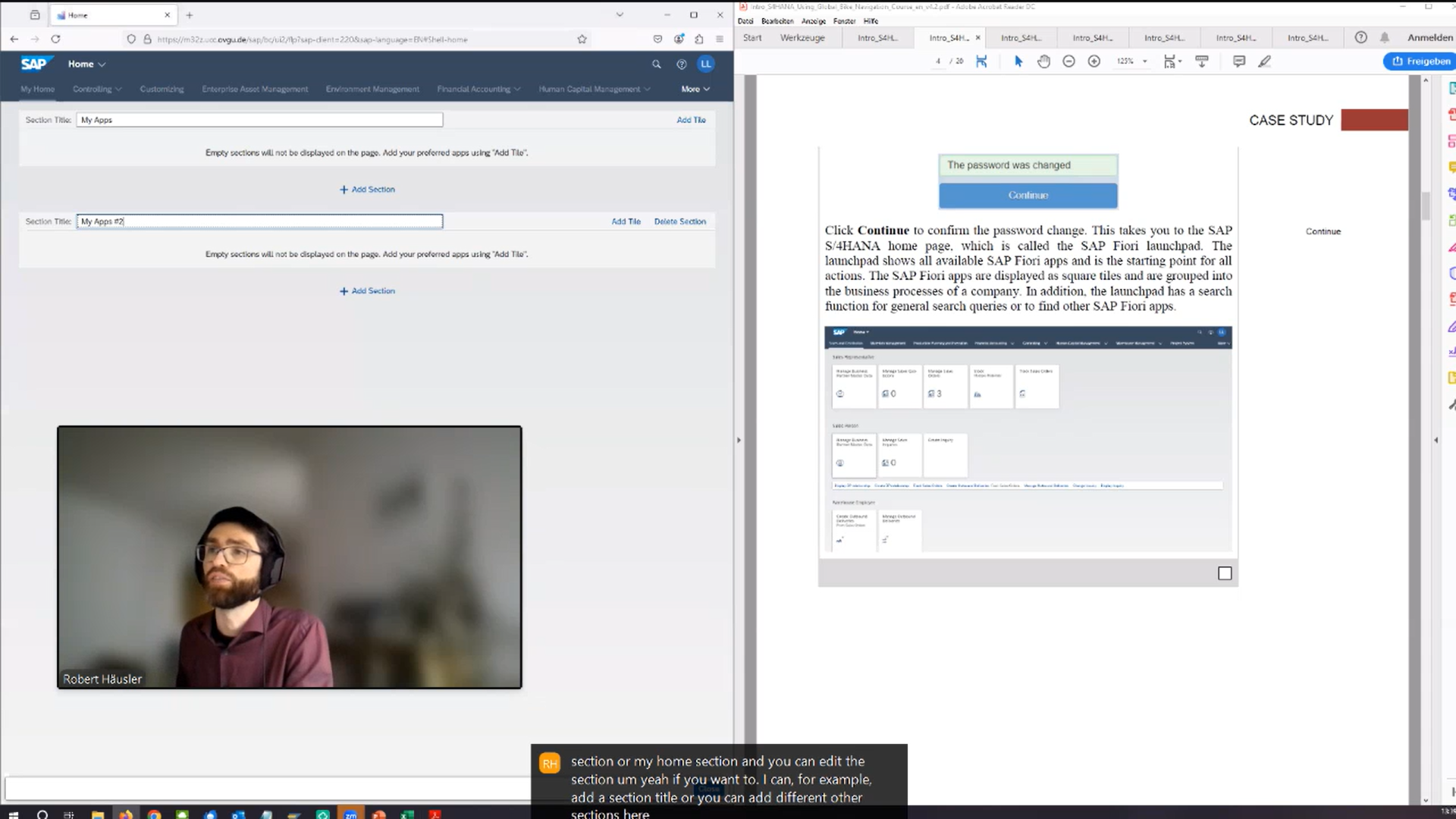Viewport: 1456px width, 819px height.
Task: Click the zoom in plus icon
Action: pyautogui.click(x=1094, y=61)
